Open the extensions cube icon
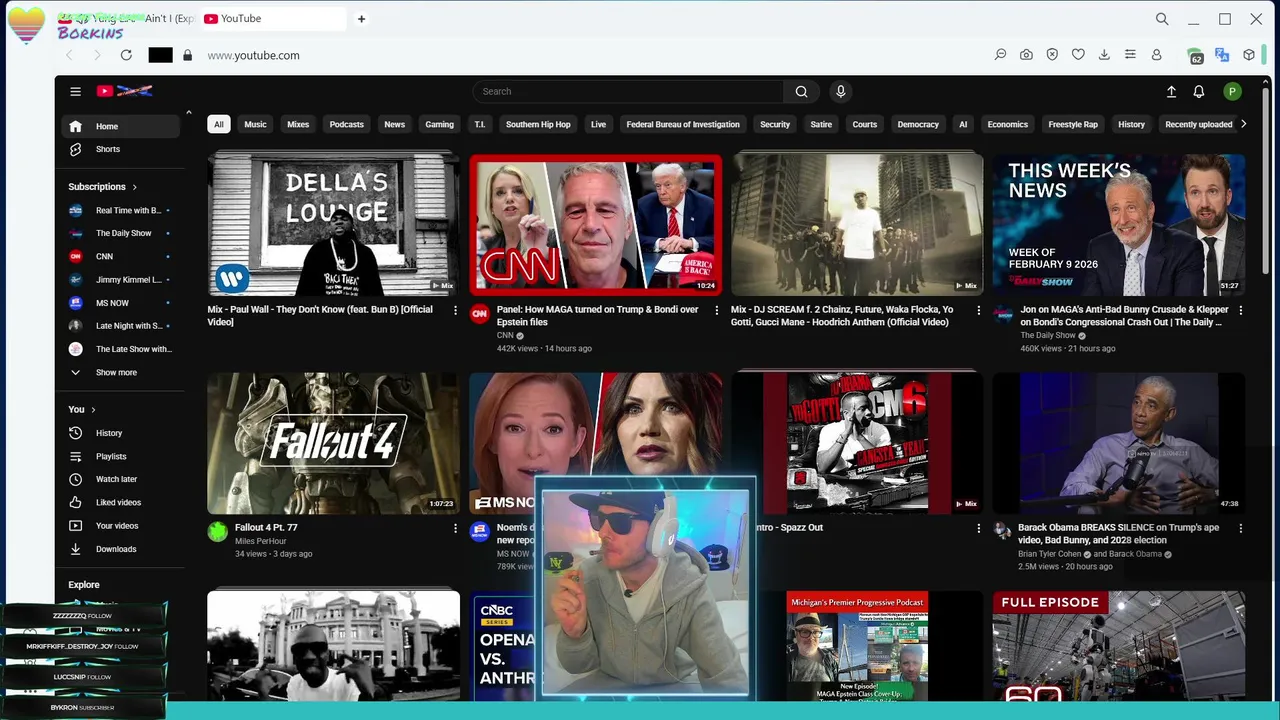 pyautogui.click(x=1249, y=55)
